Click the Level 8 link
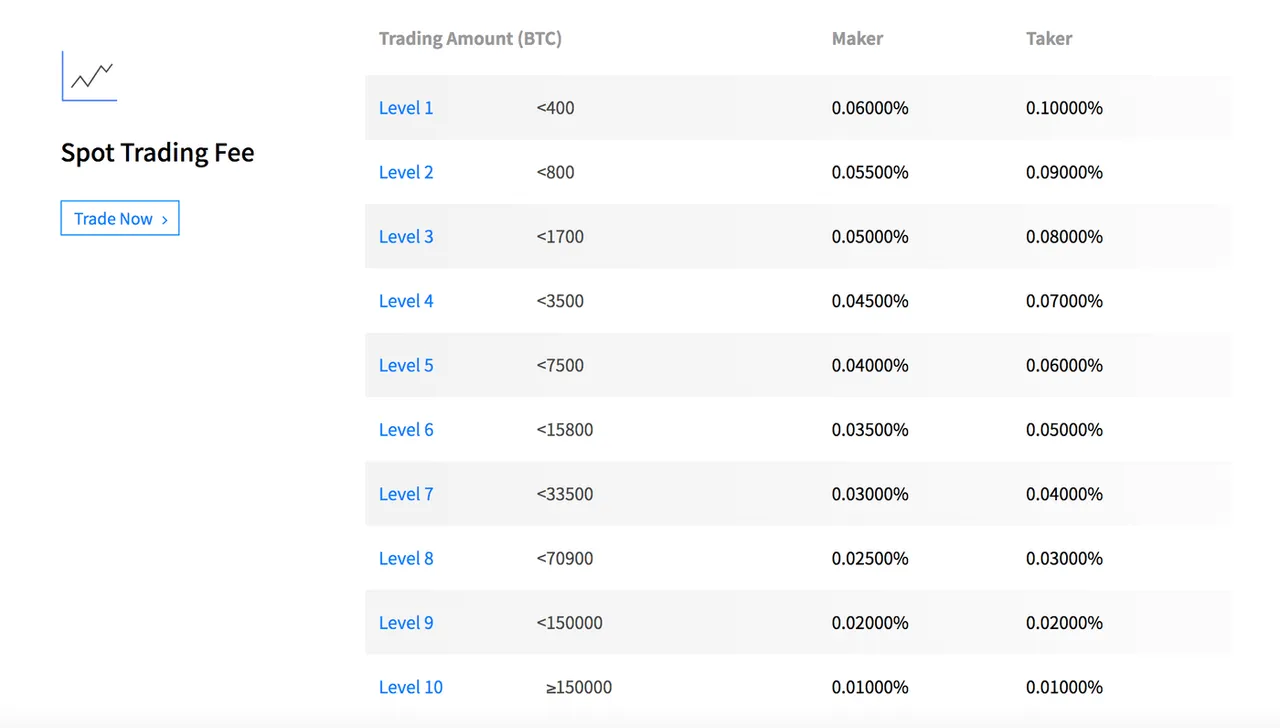The height and width of the screenshot is (728, 1280). coord(406,558)
